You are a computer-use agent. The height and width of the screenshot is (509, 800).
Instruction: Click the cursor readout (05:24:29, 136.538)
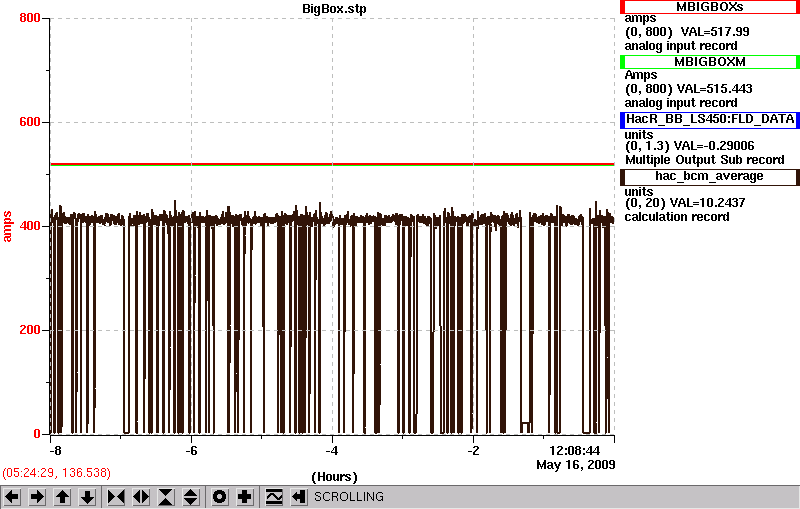(56, 473)
